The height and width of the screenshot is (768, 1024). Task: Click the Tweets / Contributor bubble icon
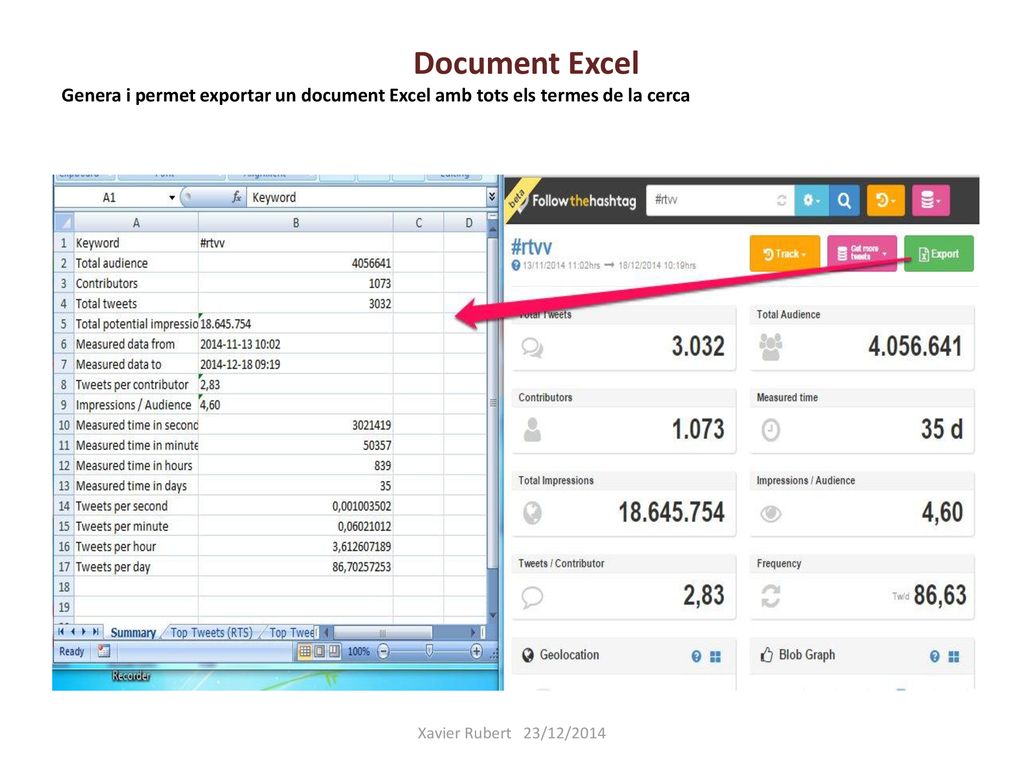(532, 597)
